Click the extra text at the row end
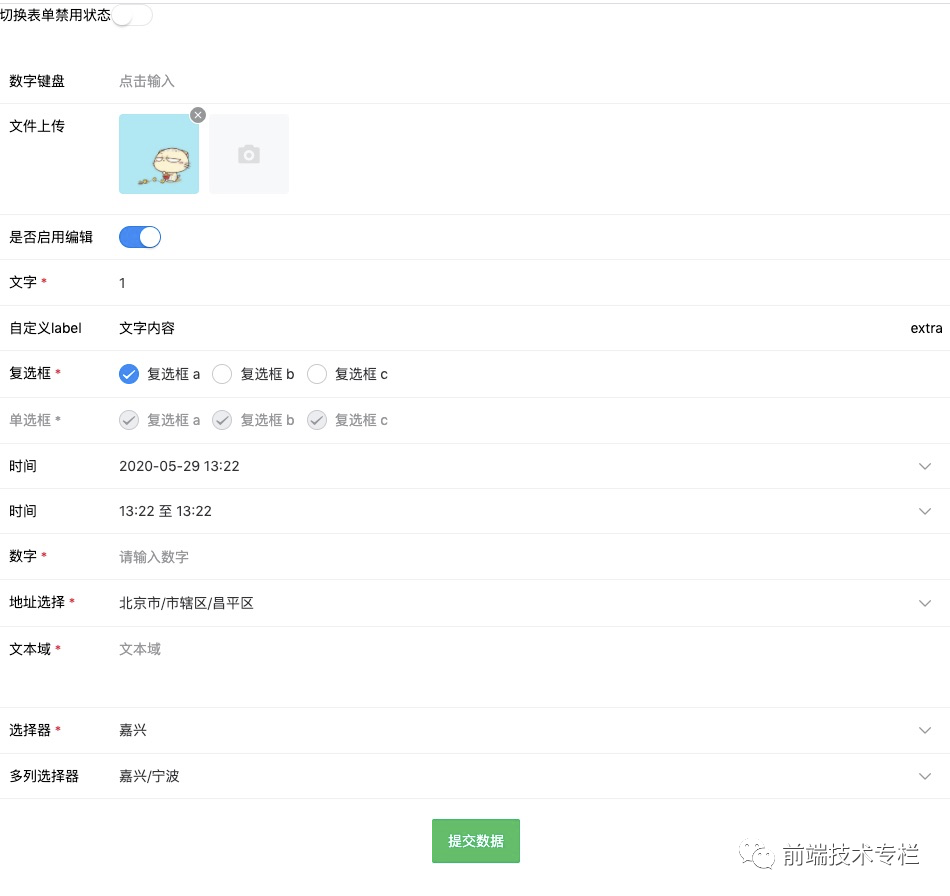Screen dimensions: 950x896 click(926, 328)
